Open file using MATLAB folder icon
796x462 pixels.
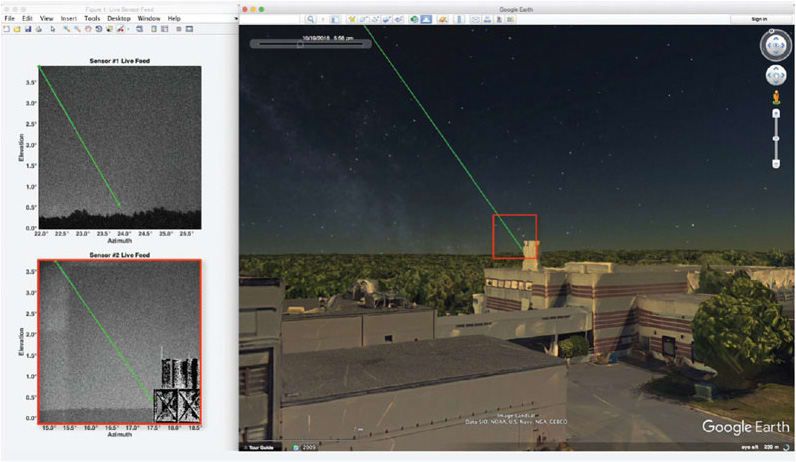click(x=17, y=29)
